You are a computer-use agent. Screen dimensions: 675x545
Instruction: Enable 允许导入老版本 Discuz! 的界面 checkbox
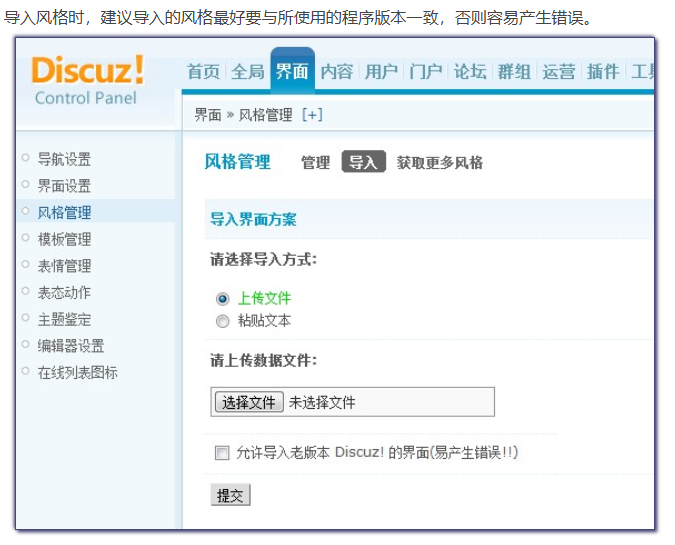click(x=222, y=453)
